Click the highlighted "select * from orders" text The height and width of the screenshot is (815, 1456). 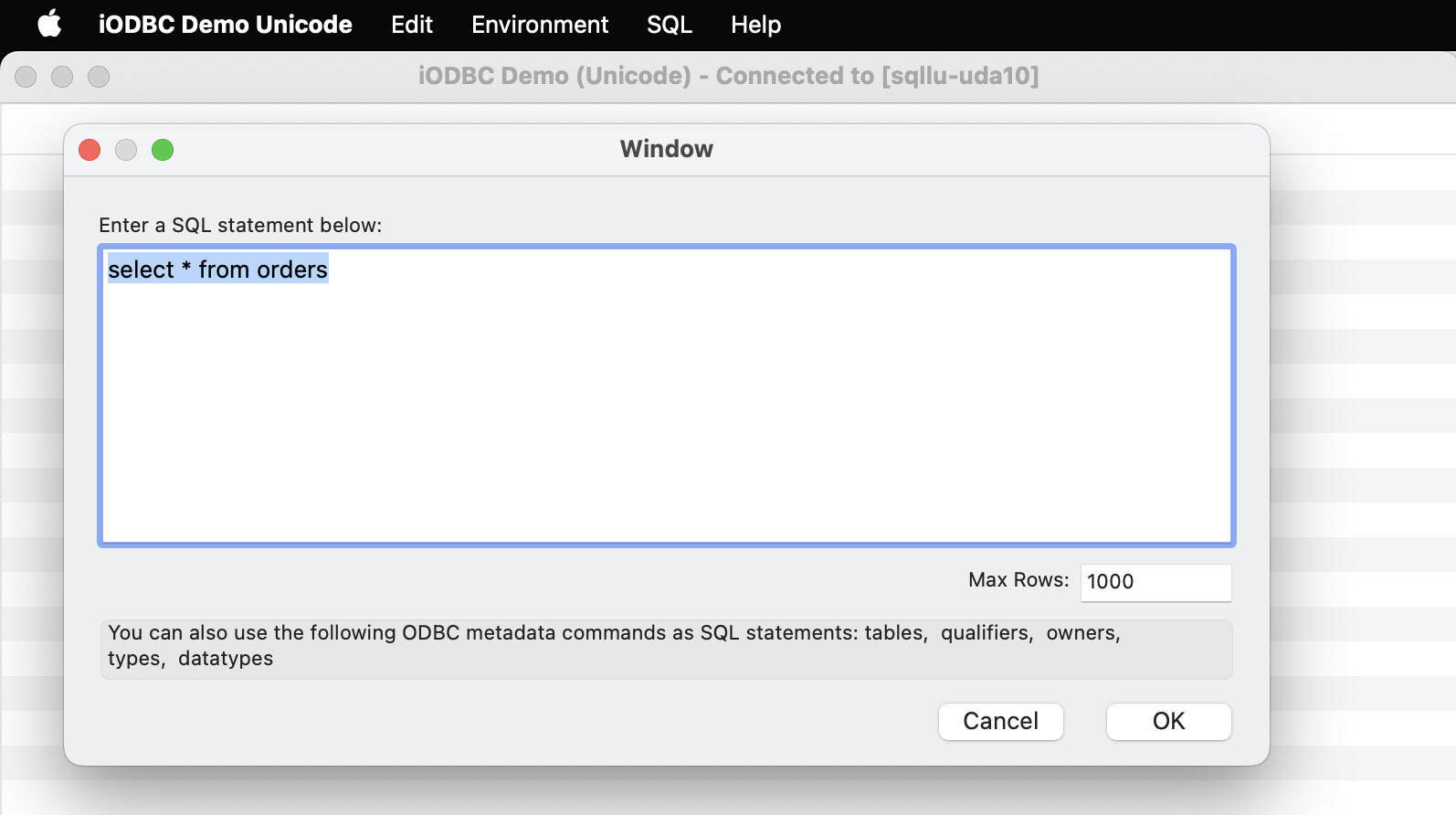pos(217,270)
